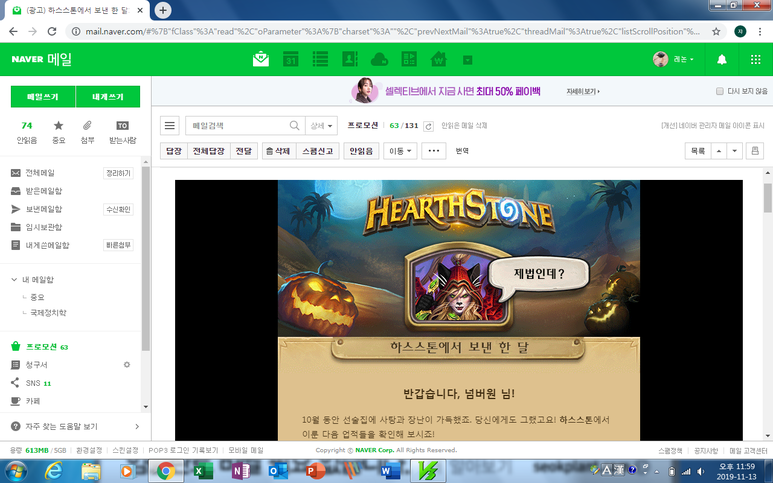Collapse the 내 메일함 folder tree

(14, 279)
